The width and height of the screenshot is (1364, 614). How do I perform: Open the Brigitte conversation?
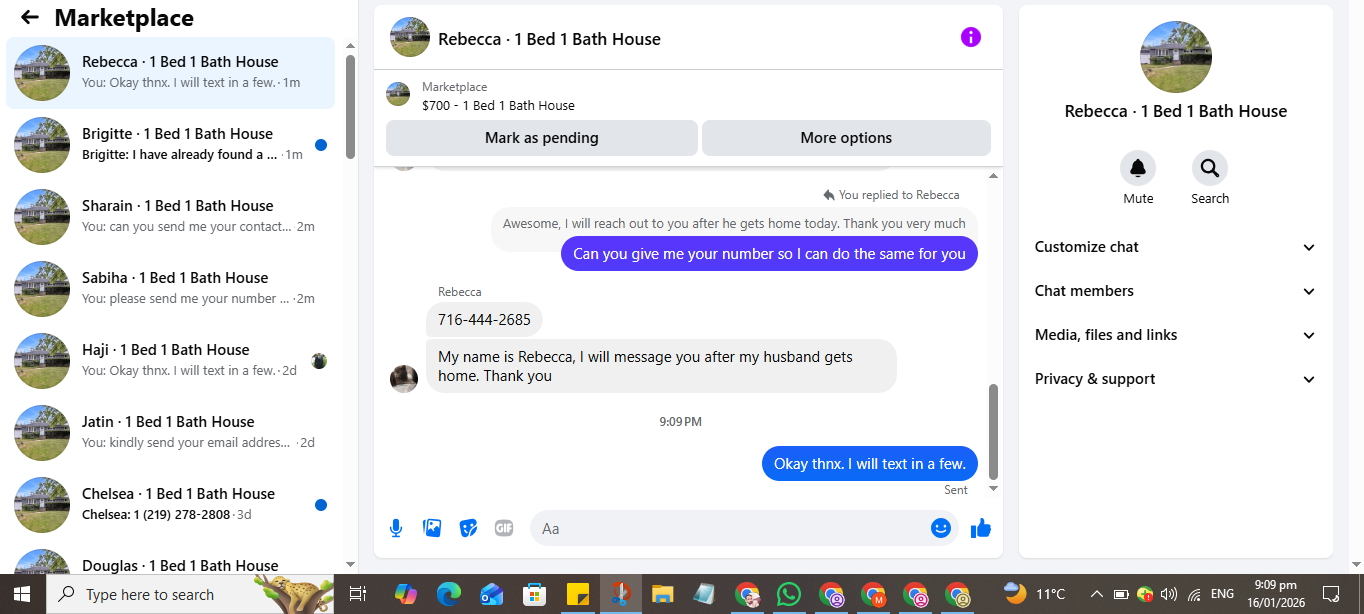point(170,144)
